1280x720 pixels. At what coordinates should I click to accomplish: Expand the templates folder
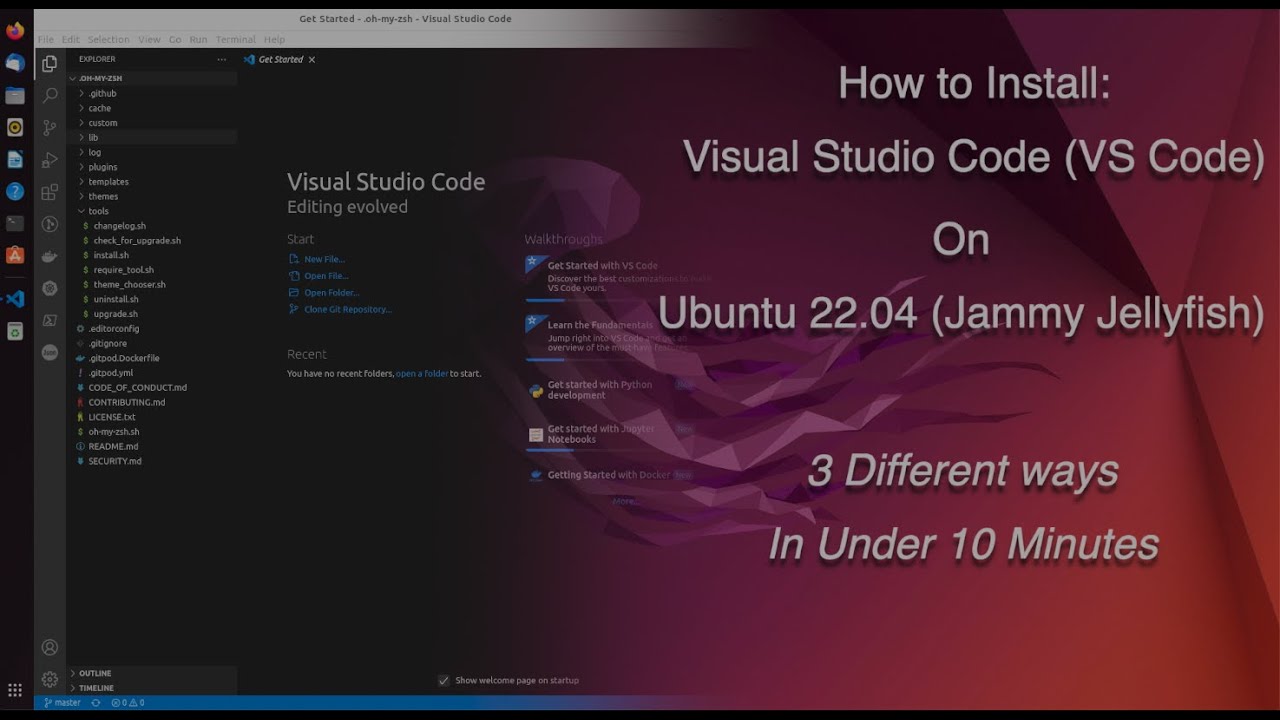(x=152, y=182)
